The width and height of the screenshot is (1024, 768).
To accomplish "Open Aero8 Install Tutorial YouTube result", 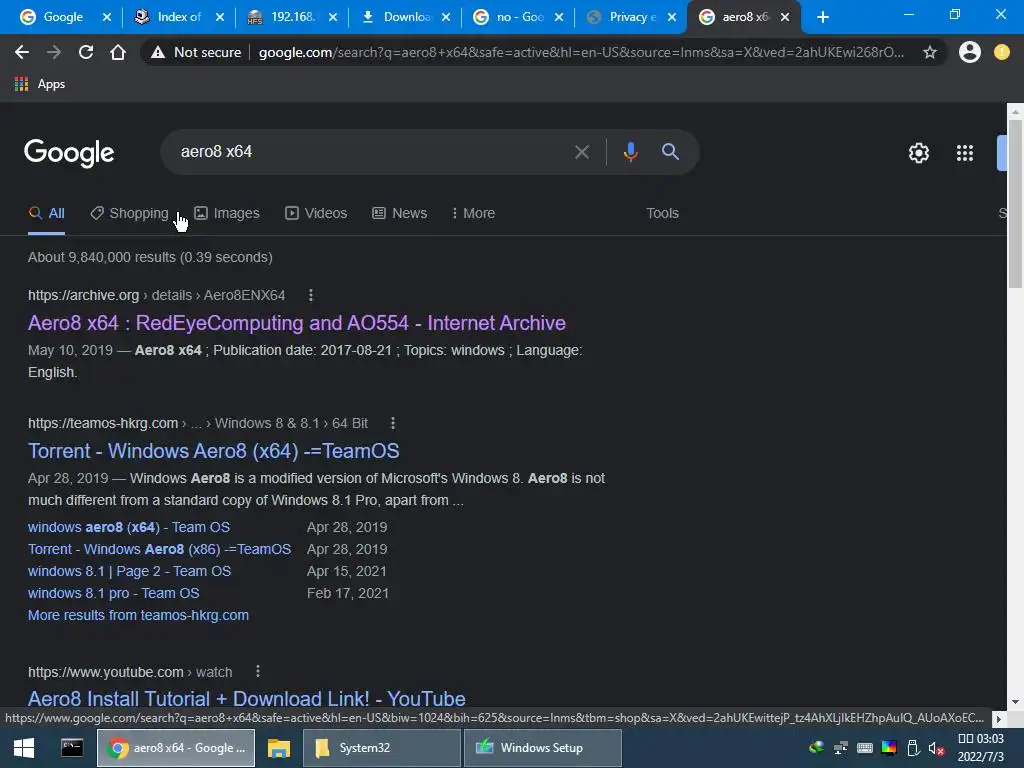I will pyautogui.click(x=246, y=698).
